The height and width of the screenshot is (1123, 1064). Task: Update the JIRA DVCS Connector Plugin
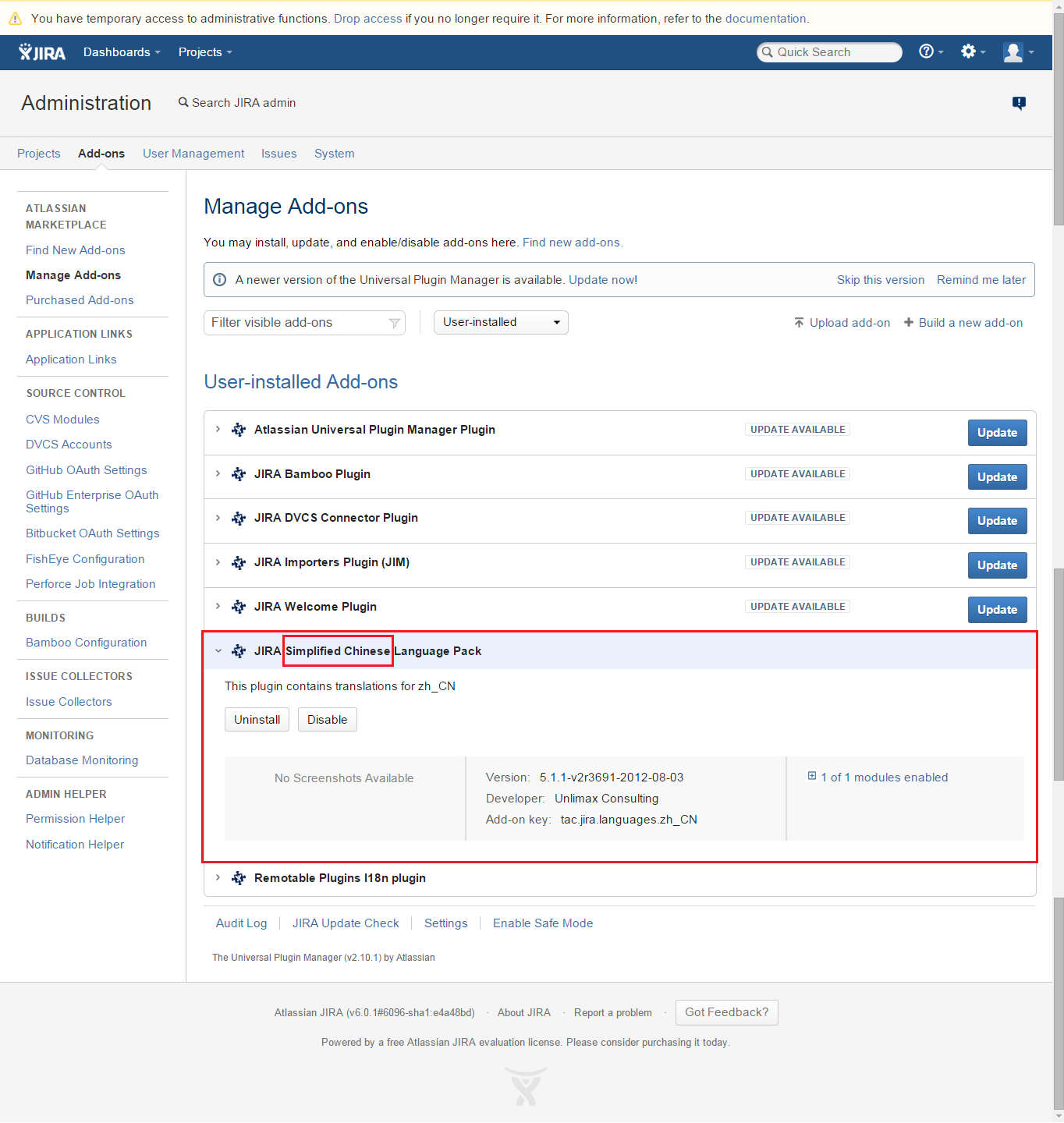pos(997,521)
